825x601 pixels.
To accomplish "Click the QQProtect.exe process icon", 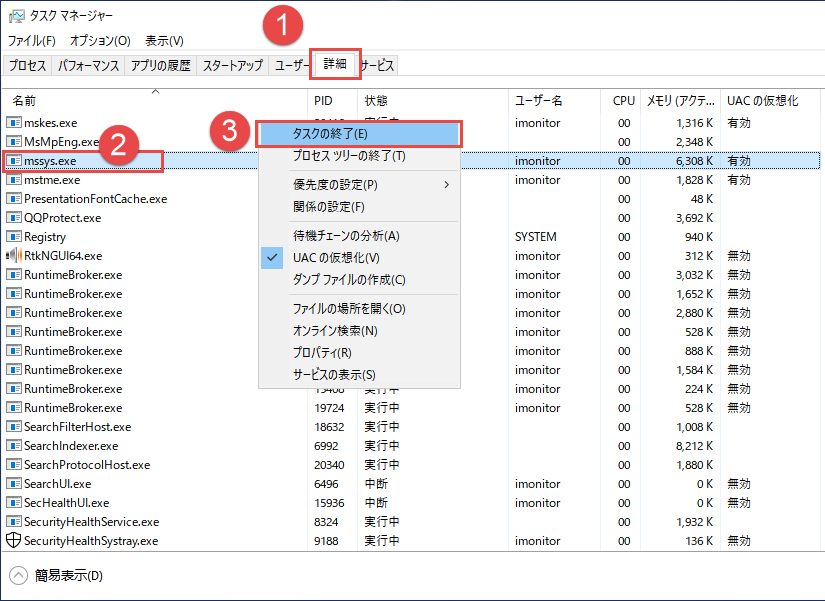I will click(x=14, y=218).
